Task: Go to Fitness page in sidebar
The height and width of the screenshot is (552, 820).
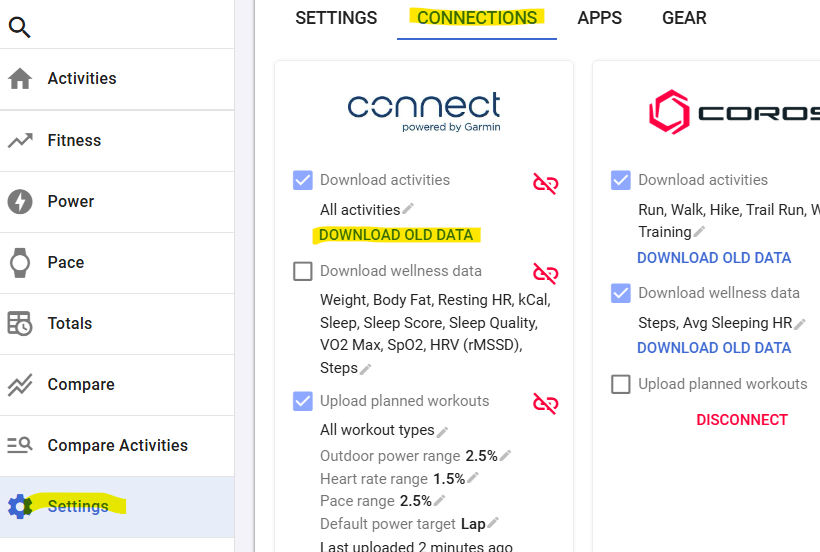Action: point(117,141)
